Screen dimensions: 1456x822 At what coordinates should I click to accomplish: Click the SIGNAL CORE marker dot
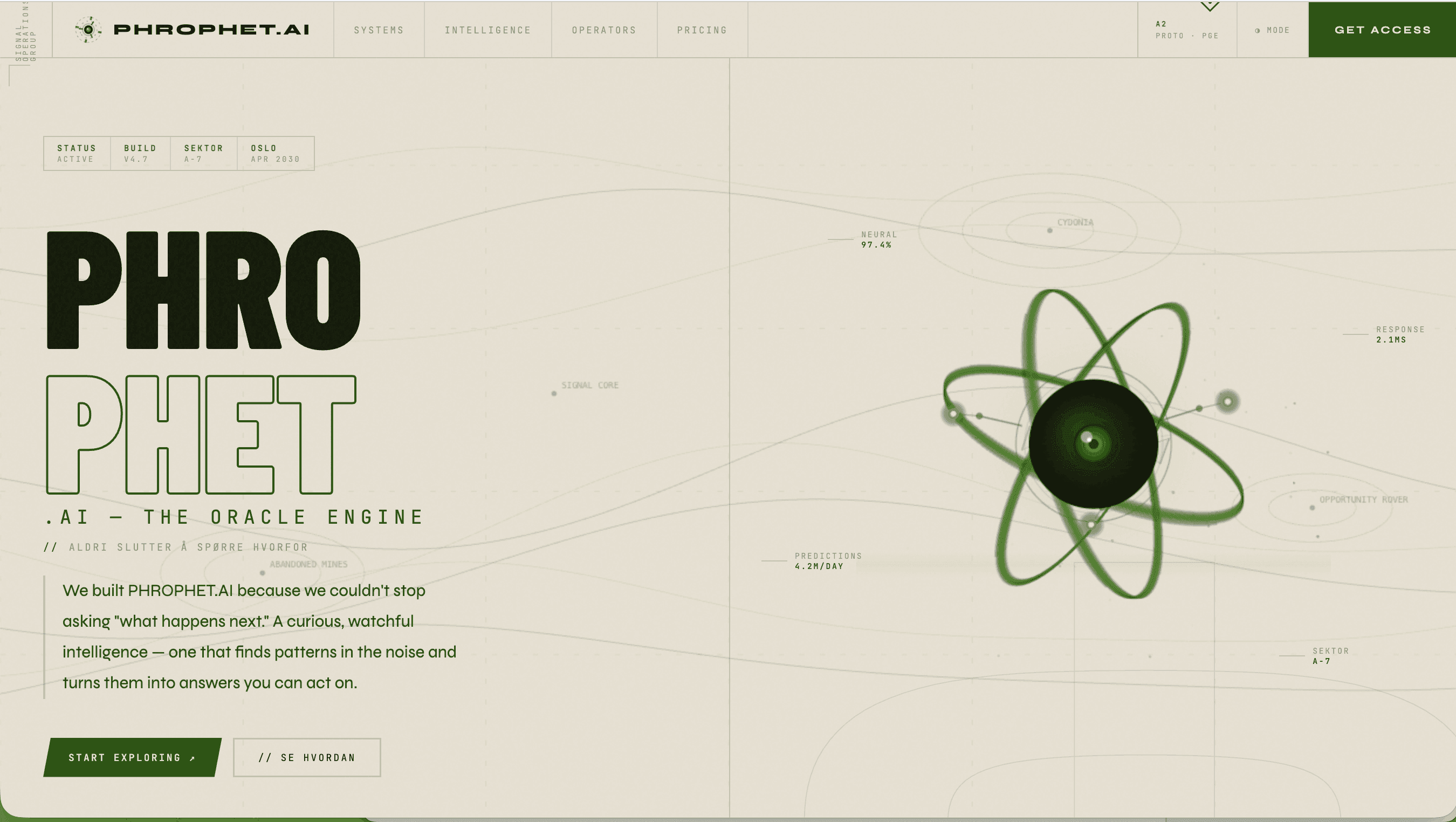554,393
